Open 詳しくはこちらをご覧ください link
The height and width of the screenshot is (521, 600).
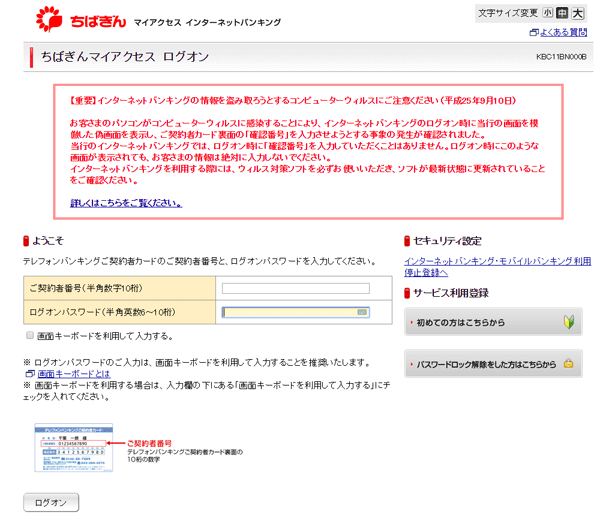pyautogui.click(x=126, y=203)
